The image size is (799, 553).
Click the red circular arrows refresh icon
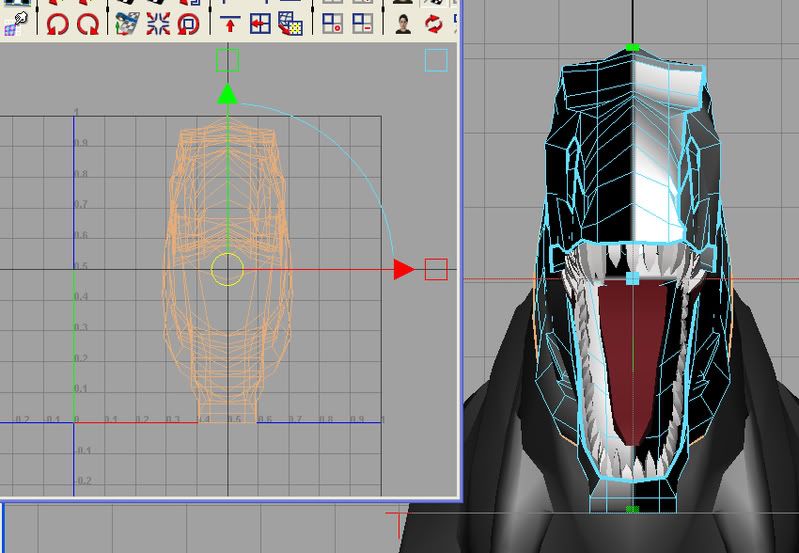pyautogui.click(x=434, y=23)
